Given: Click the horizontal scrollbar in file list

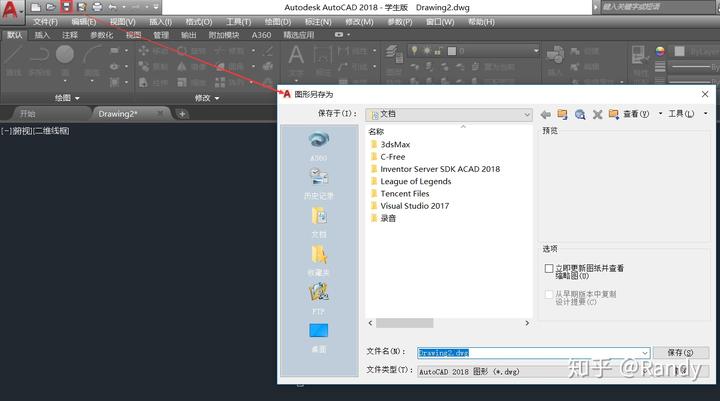Looking at the screenshot, I should click(405, 323).
